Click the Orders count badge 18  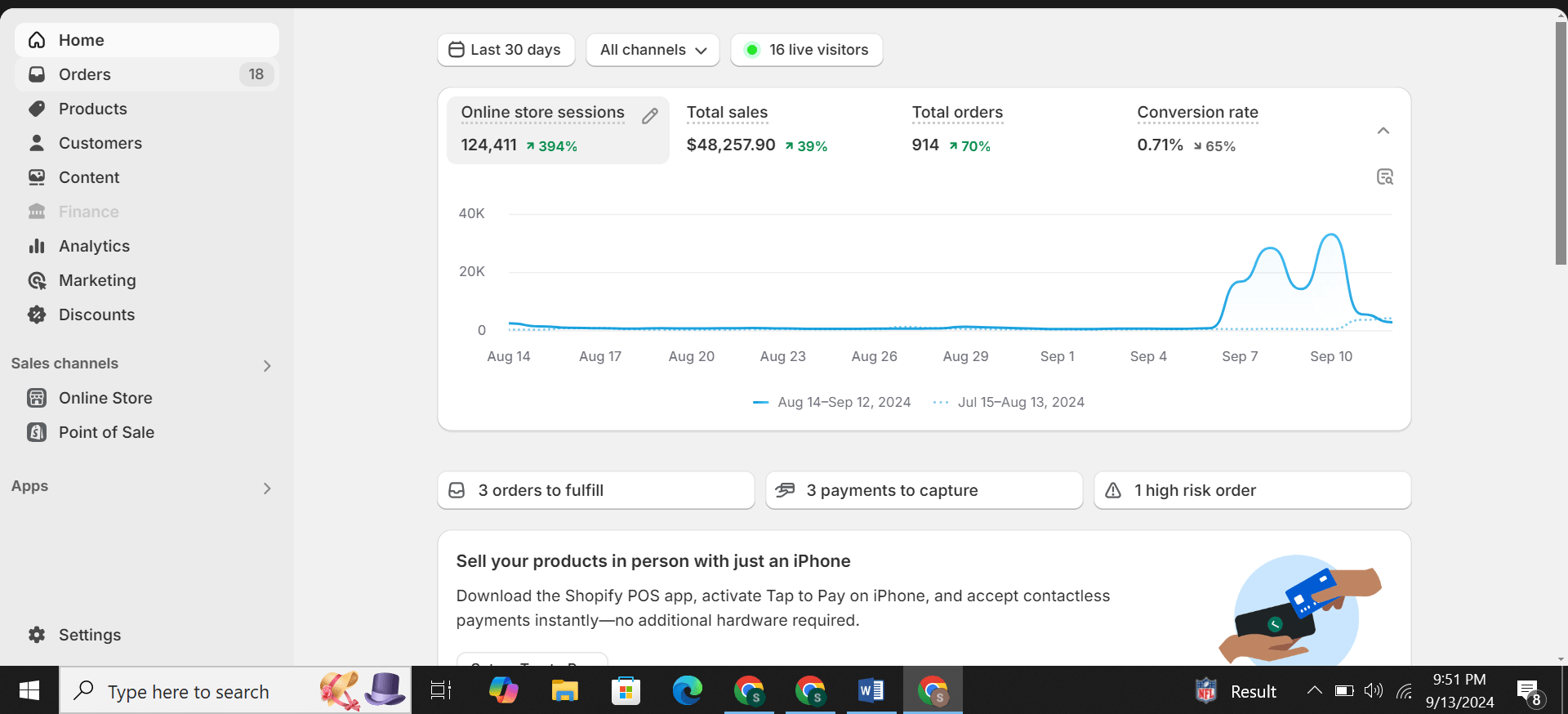256,74
